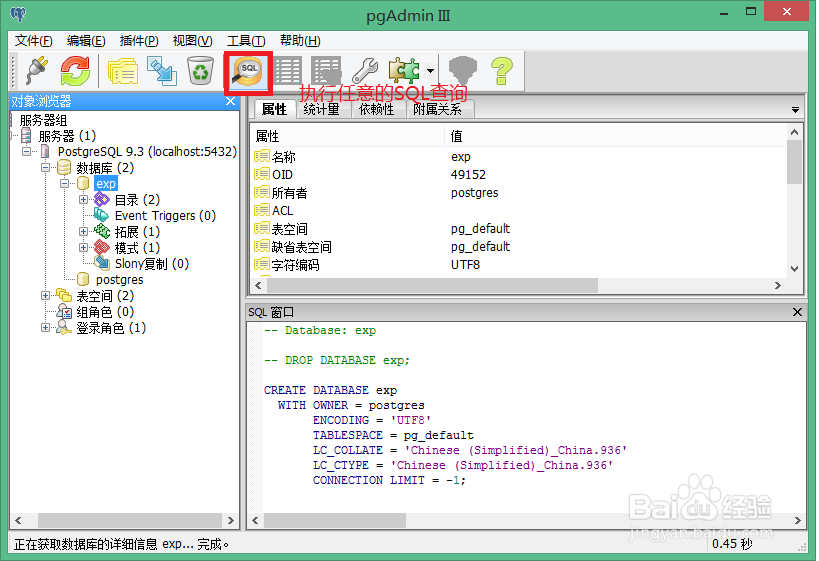Image resolution: width=819 pixels, height=561 pixels.
Task: Click the view data grid icon
Action: 287,71
